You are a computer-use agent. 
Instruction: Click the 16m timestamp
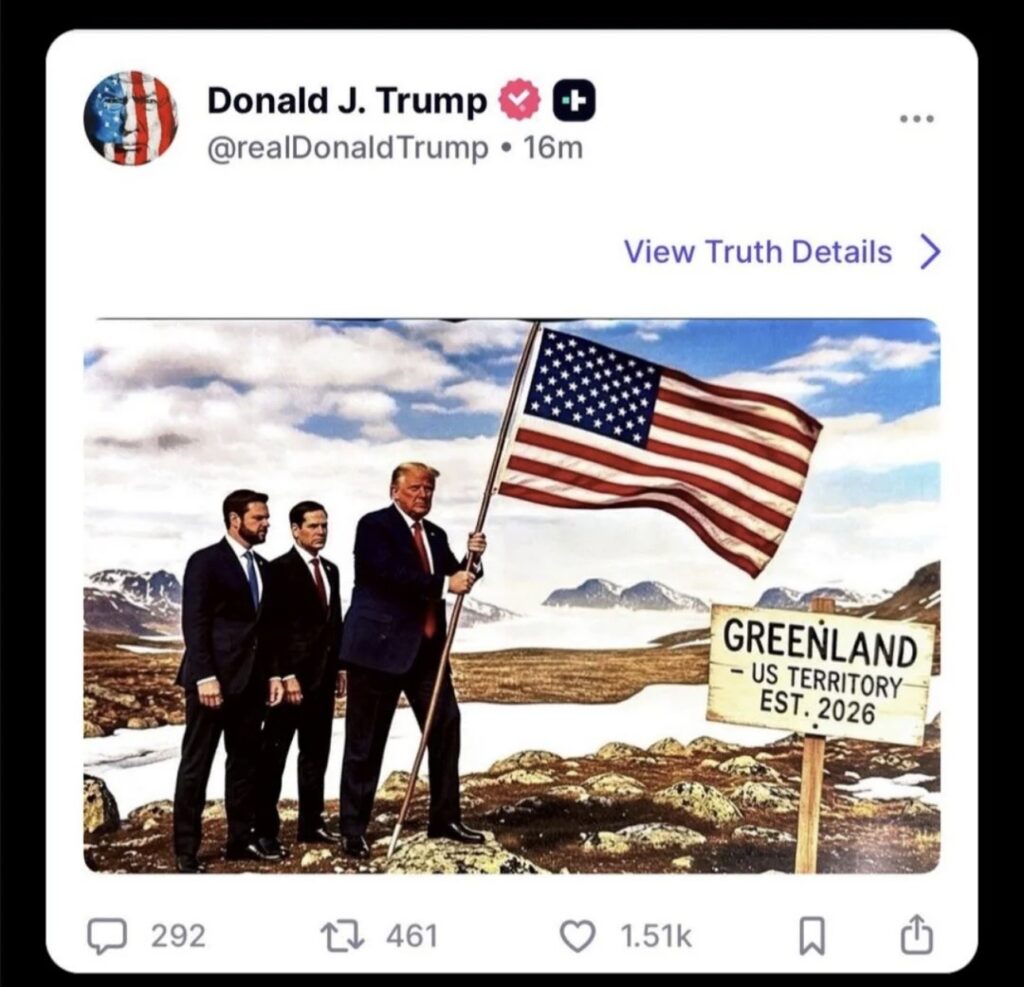point(553,148)
